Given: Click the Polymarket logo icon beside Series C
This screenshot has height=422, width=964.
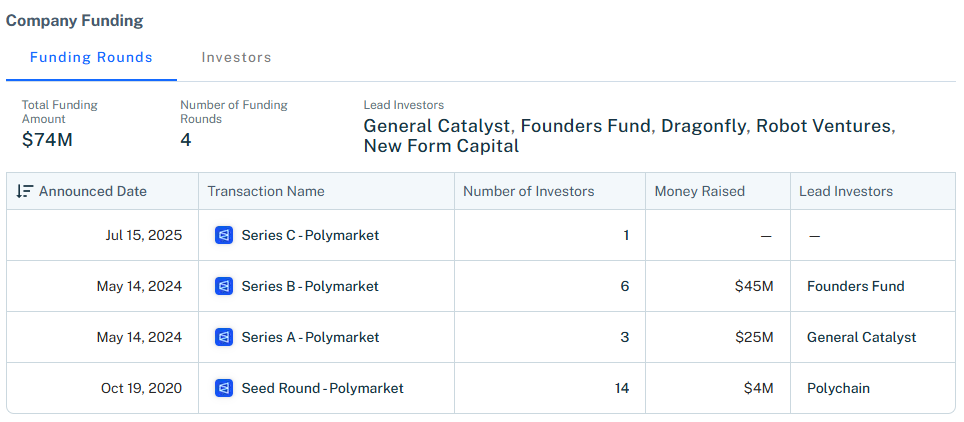Looking at the screenshot, I should [224, 236].
